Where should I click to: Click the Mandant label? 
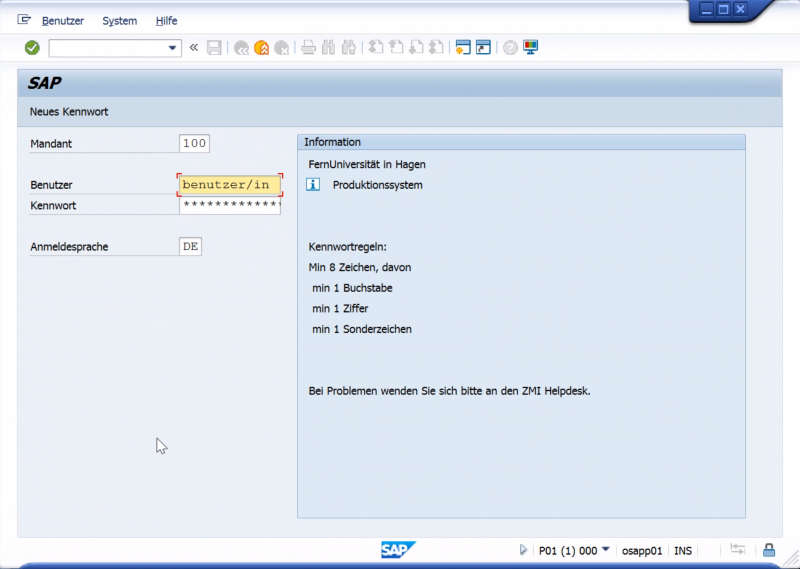51,144
